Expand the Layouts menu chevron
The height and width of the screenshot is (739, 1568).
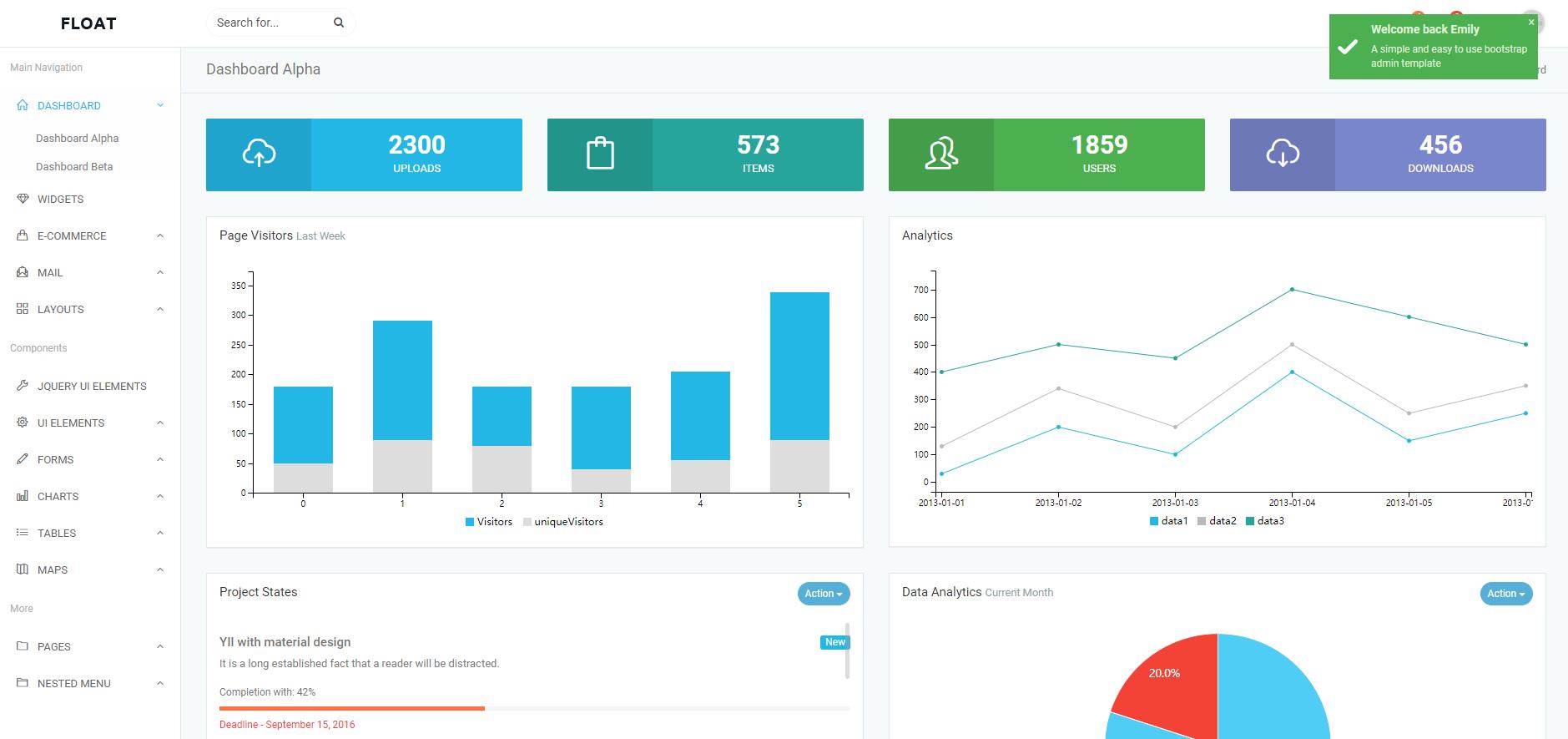[160, 310]
